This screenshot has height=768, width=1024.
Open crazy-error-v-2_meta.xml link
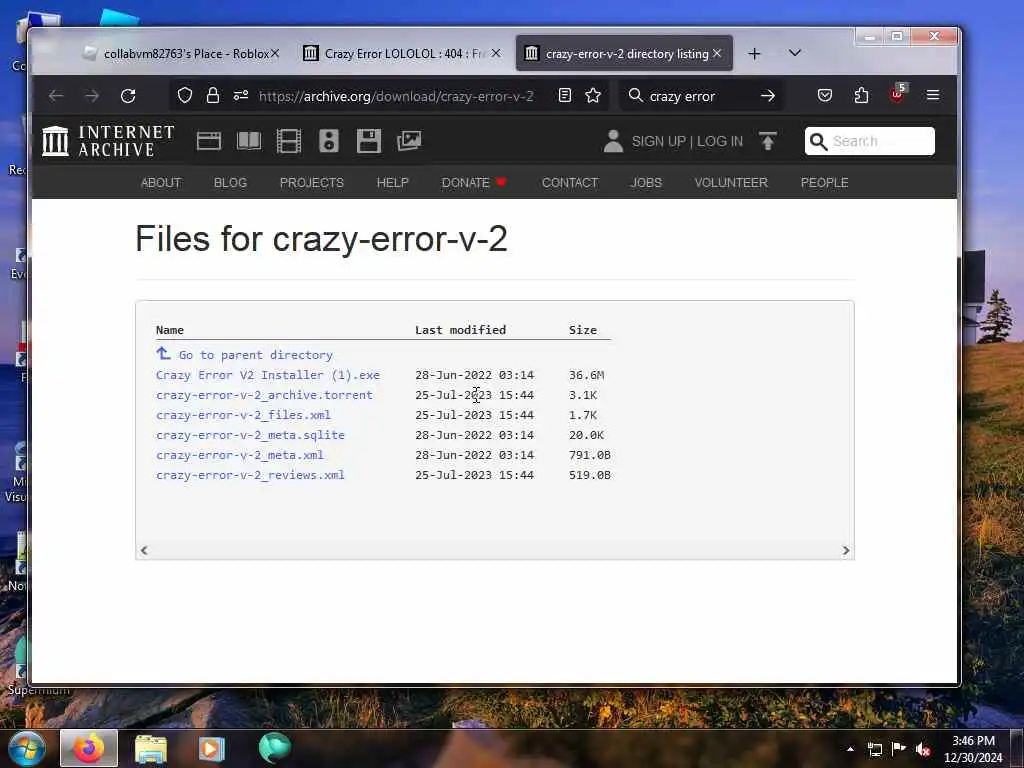(x=240, y=455)
